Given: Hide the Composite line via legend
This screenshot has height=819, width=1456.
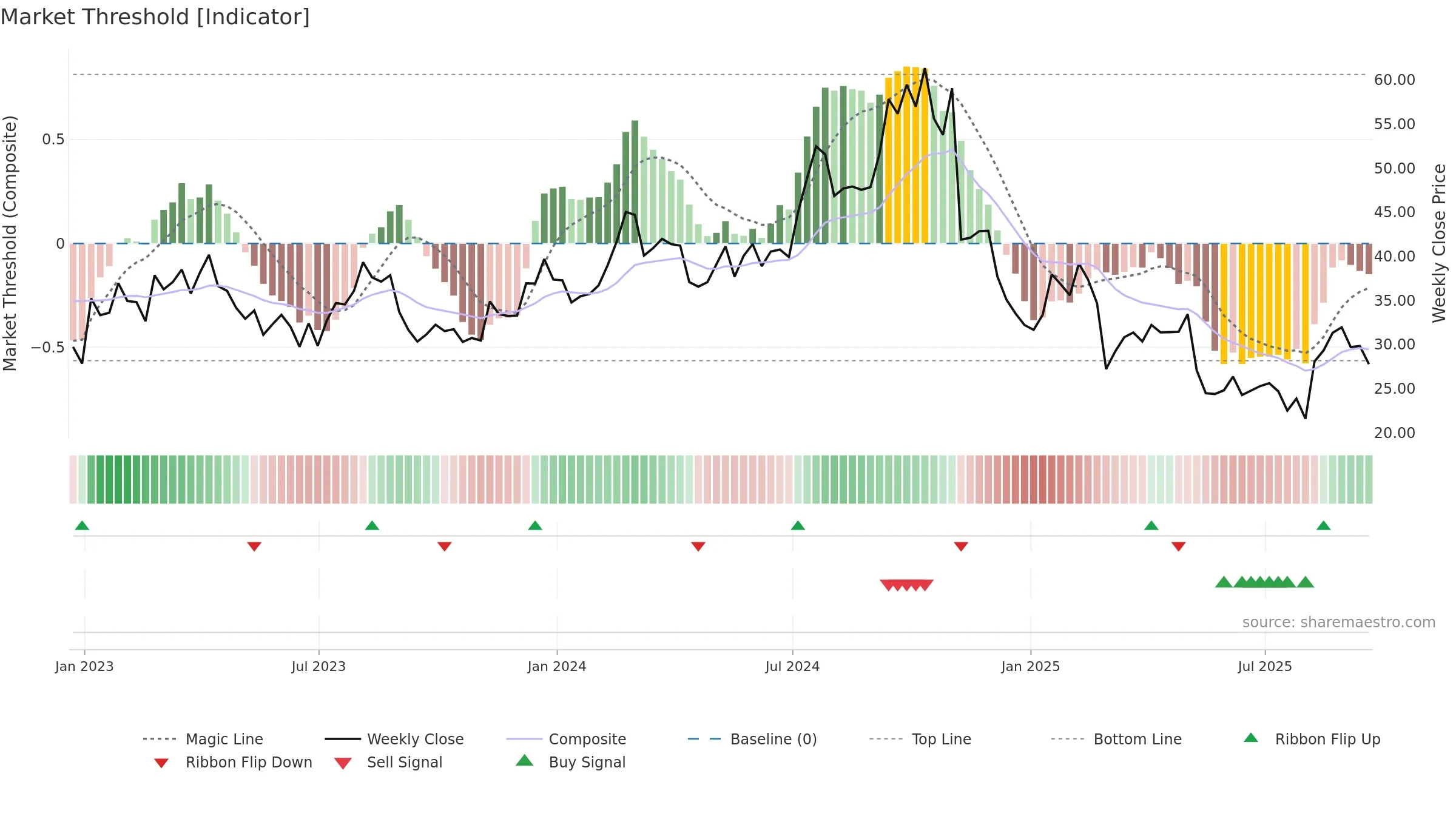Looking at the screenshot, I should pos(566,739).
